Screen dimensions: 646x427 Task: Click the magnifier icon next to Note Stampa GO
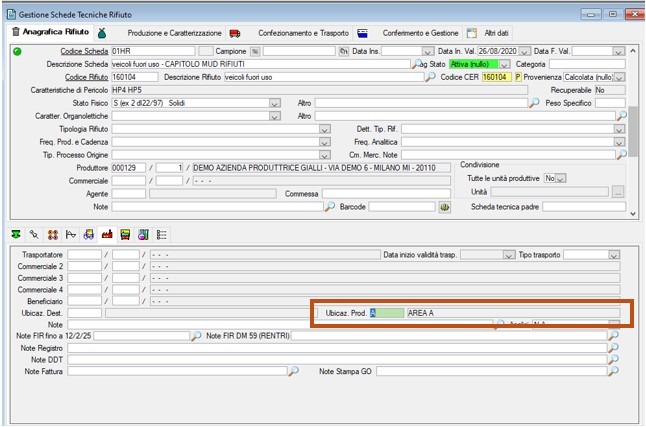tap(612, 371)
